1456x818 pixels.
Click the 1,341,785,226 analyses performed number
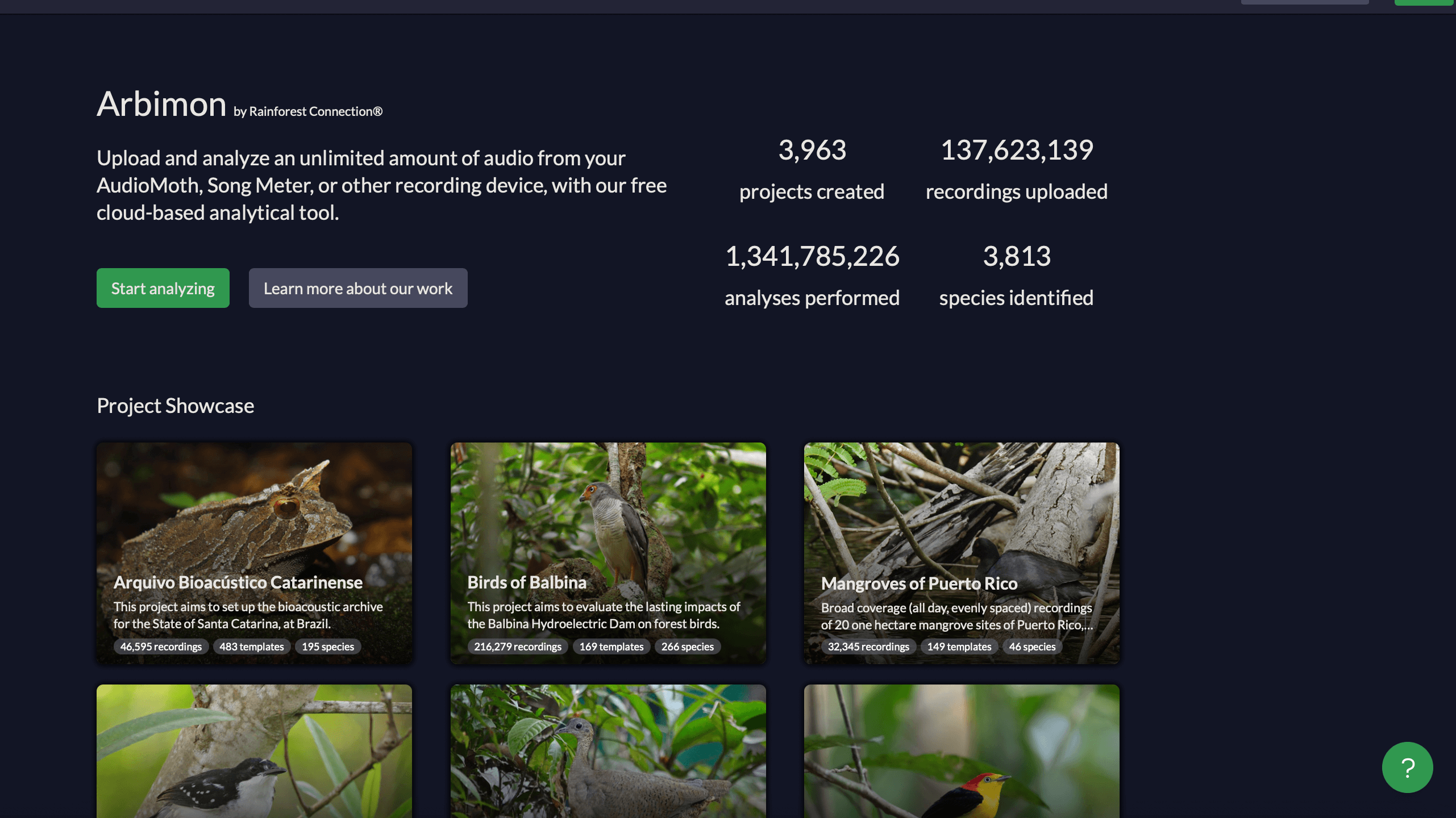coord(812,256)
